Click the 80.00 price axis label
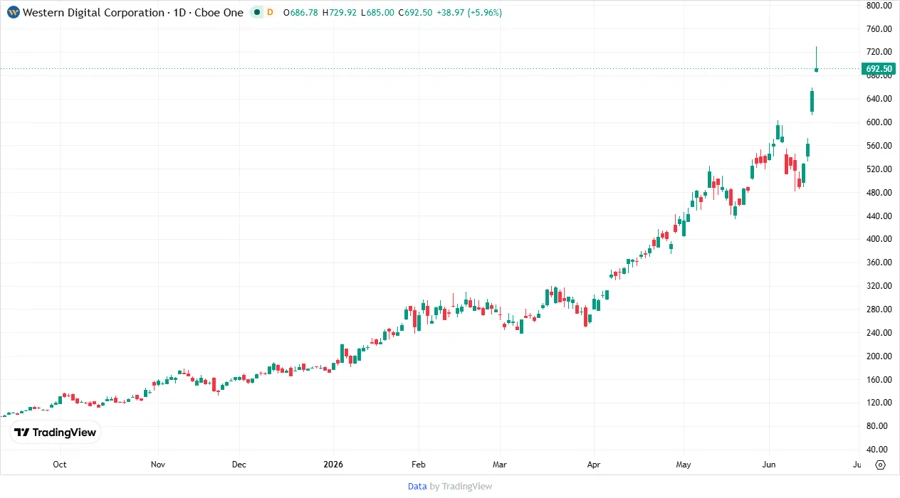900x498 pixels. click(879, 426)
